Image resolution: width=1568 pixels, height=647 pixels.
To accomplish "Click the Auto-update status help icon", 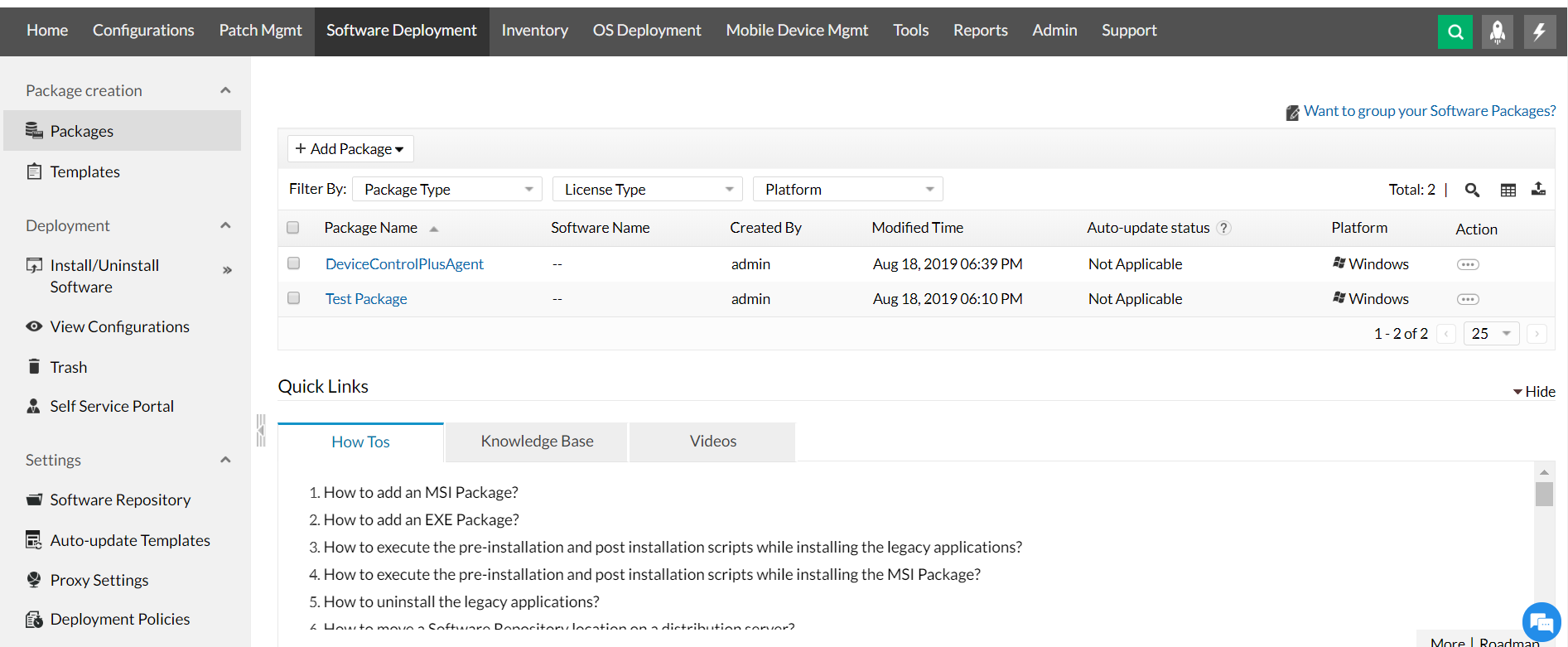I will coord(1224,228).
